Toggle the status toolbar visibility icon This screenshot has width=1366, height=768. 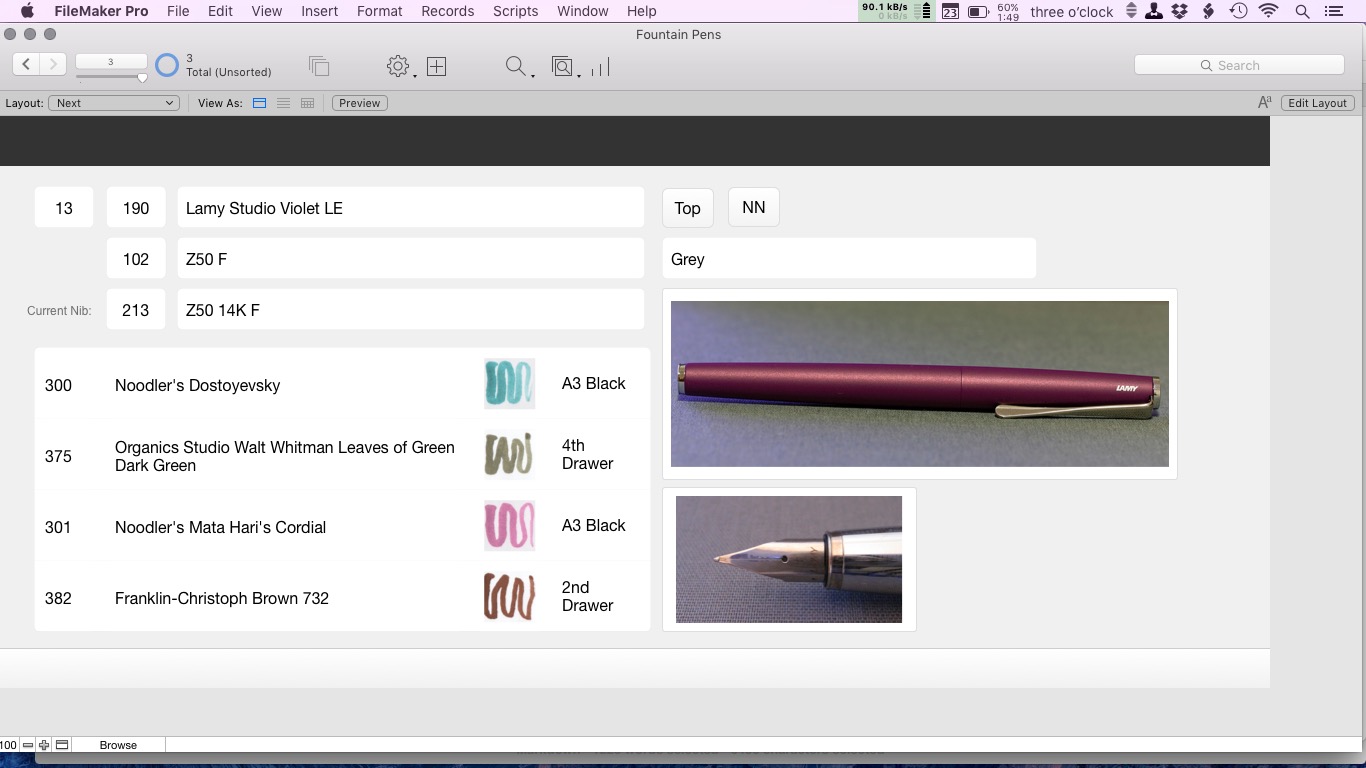pos(62,745)
